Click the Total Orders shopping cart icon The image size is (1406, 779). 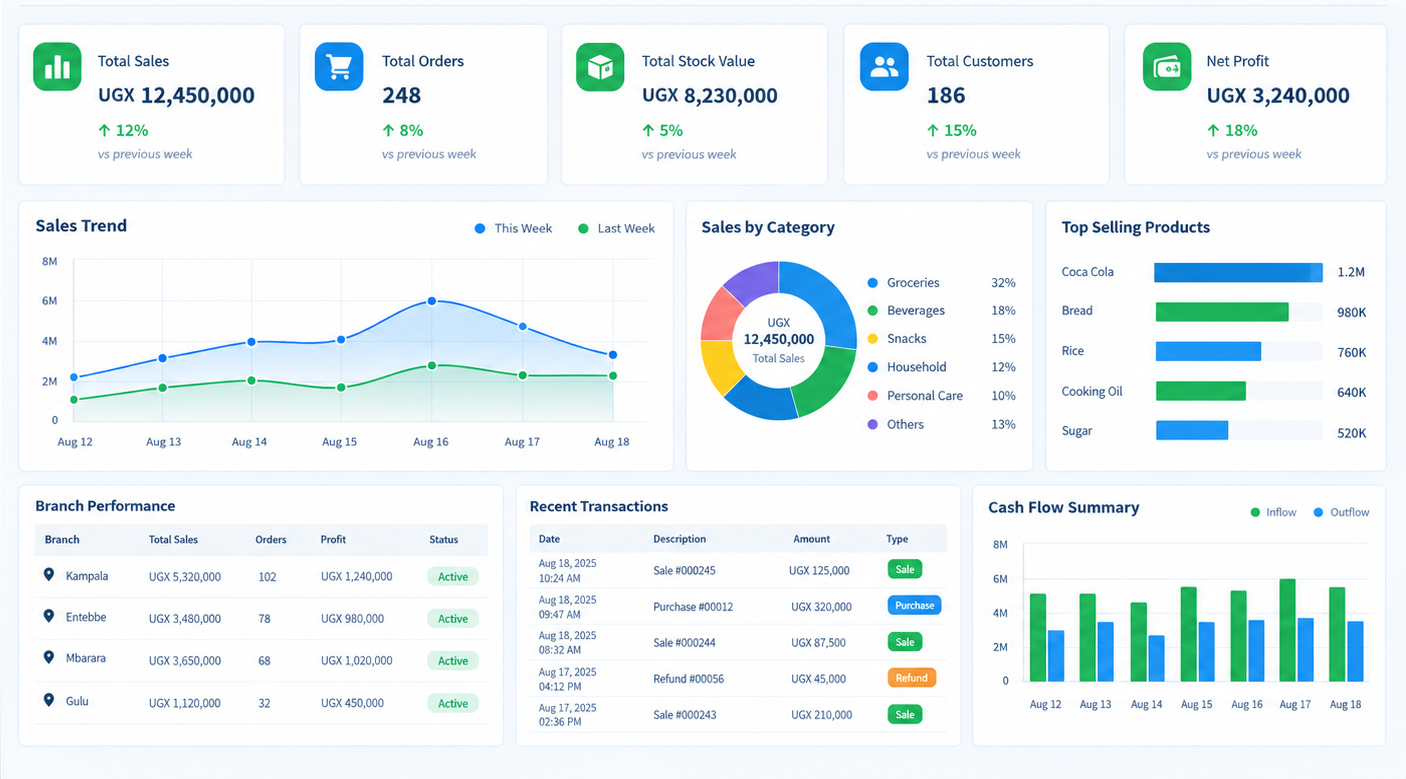(x=339, y=67)
